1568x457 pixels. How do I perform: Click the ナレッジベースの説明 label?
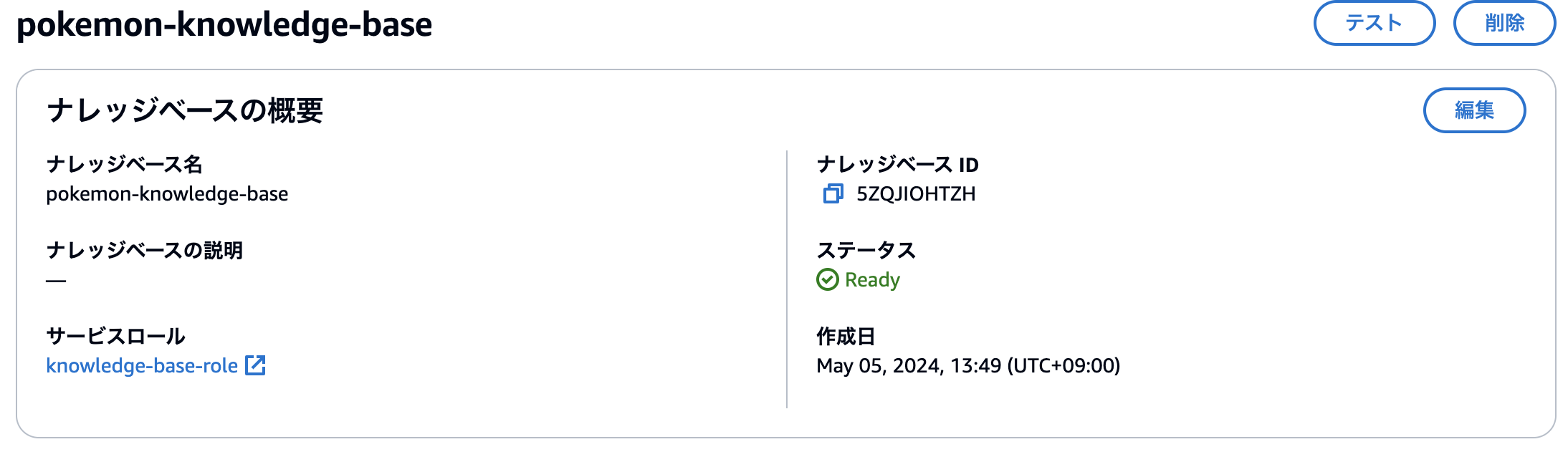click(x=145, y=251)
